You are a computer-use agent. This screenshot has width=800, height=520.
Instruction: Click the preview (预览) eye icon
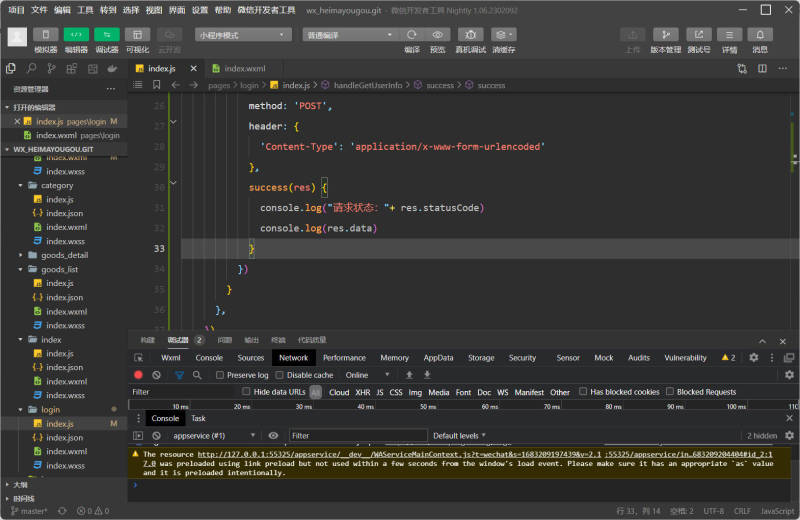coord(437,34)
